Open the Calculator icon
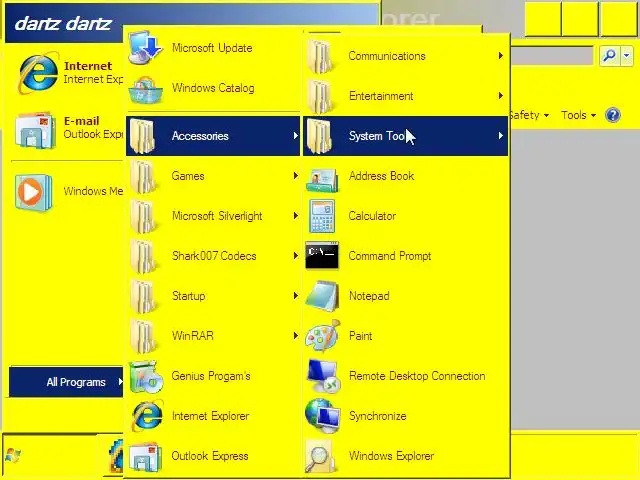The image size is (640, 480). pos(322,216)
